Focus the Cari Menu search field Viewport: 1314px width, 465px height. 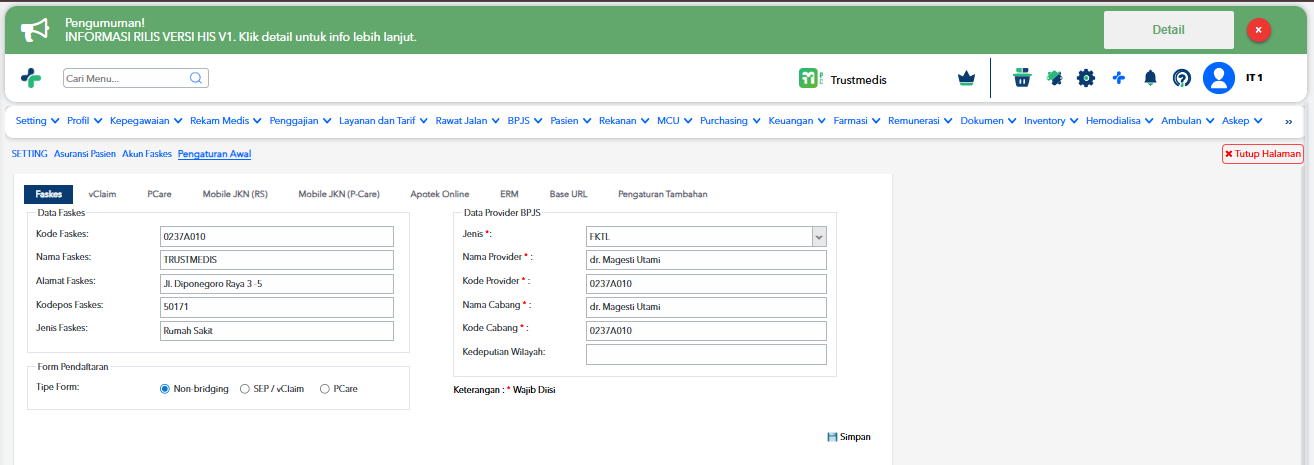(x=136, y=78)
